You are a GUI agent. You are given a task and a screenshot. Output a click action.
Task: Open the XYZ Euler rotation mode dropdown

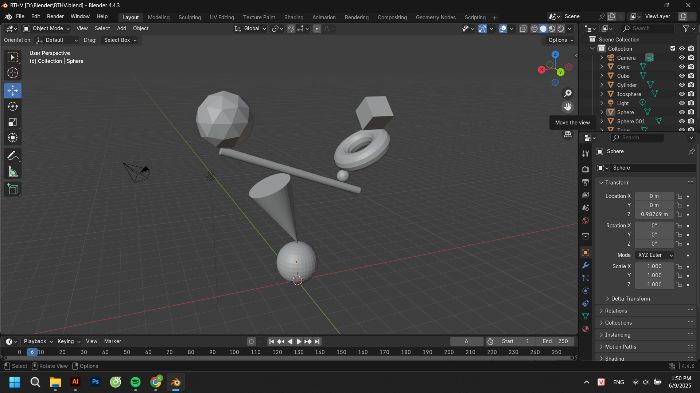[x=654, y=255]
